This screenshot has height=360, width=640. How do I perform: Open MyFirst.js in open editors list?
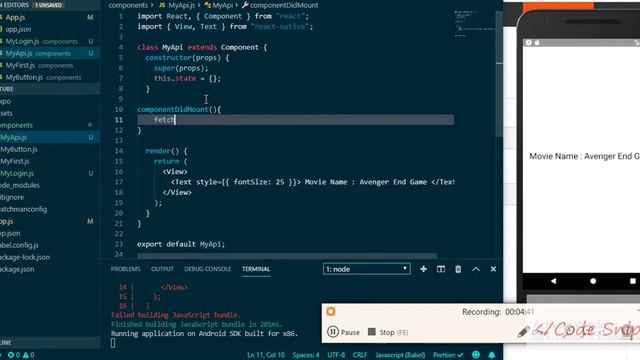[49, 65]
